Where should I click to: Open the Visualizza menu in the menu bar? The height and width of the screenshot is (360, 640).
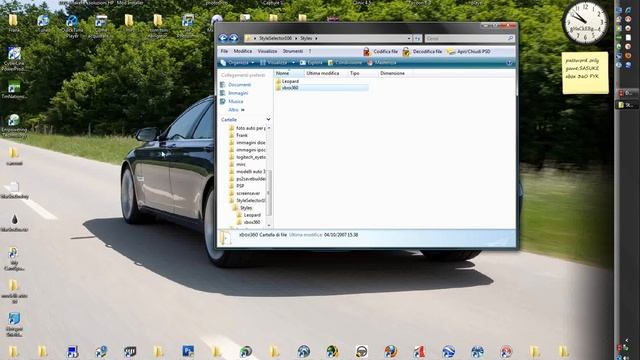coord(267,51)
